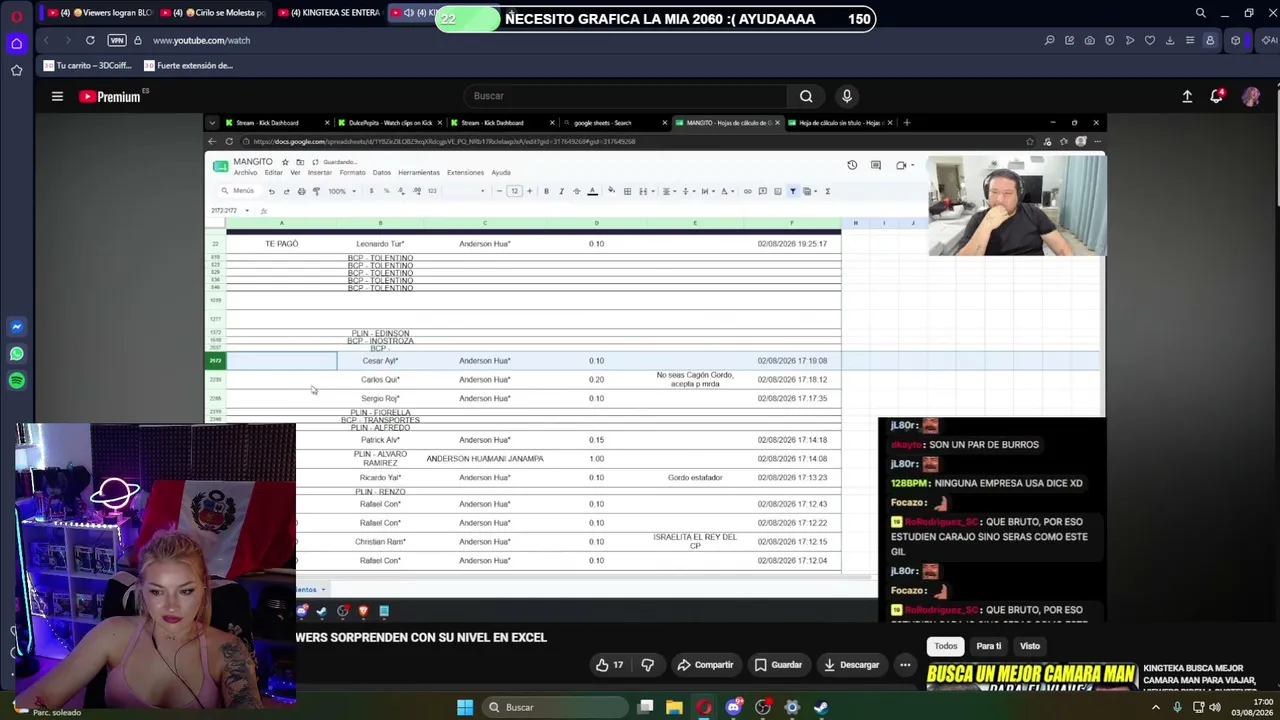The height and width of the screenshot is (720, 1280).
Task: Select the 'Visto' filter chip
Action: (1030, 646)
